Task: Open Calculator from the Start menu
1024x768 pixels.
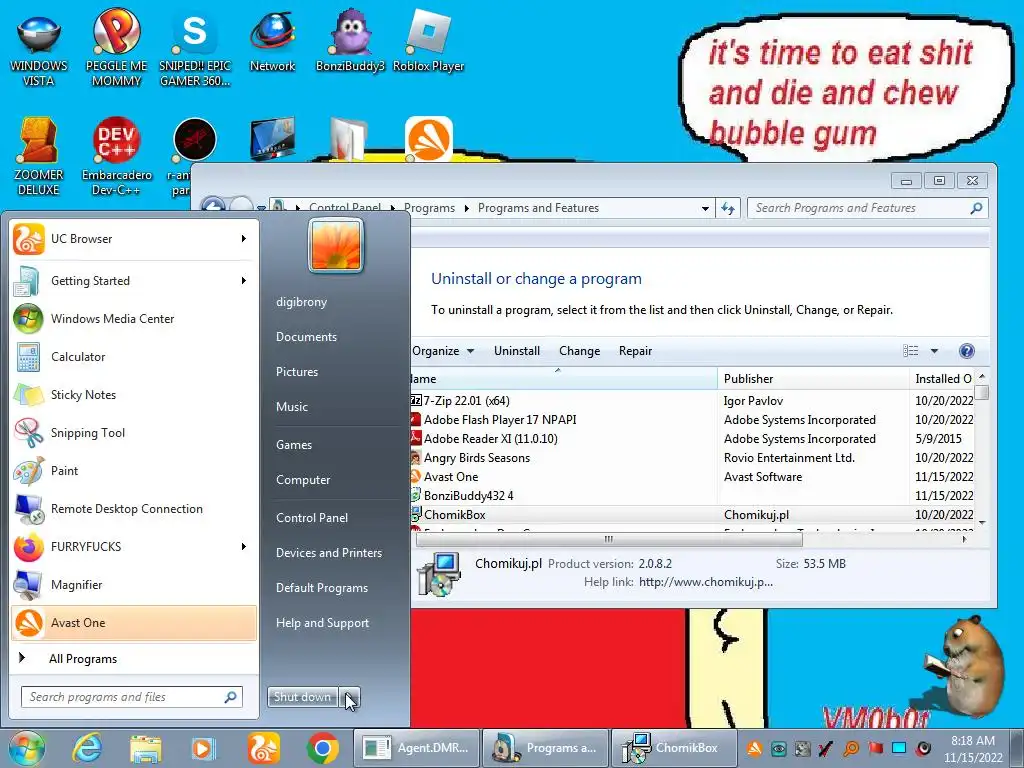Action: [134, 357]
